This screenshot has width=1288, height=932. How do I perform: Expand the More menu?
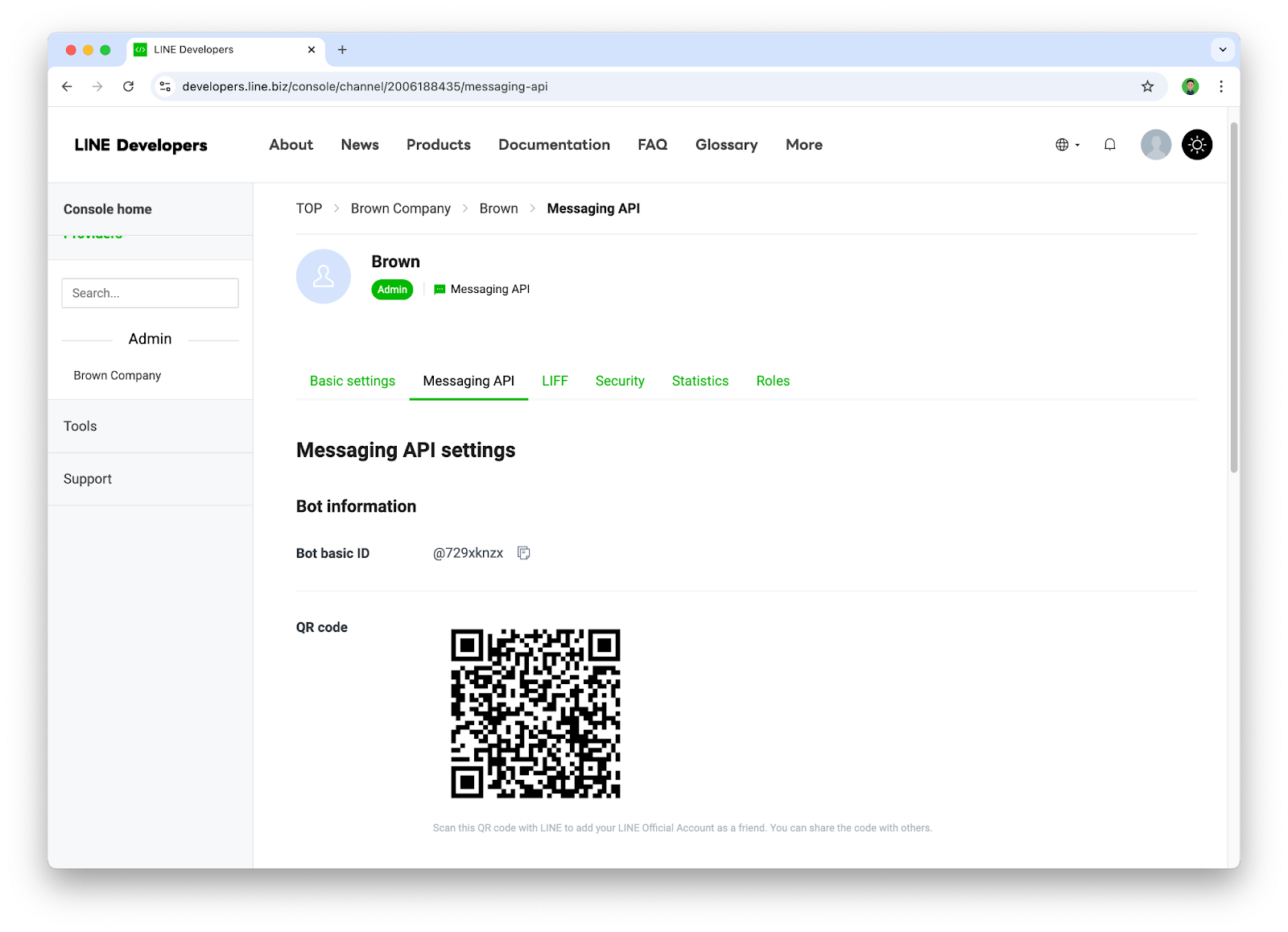804,145
